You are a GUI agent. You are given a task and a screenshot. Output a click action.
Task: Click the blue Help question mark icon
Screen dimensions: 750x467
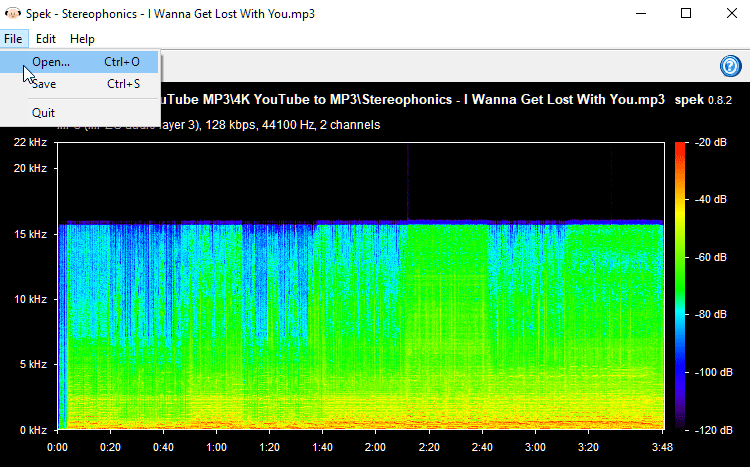point(729,66)
